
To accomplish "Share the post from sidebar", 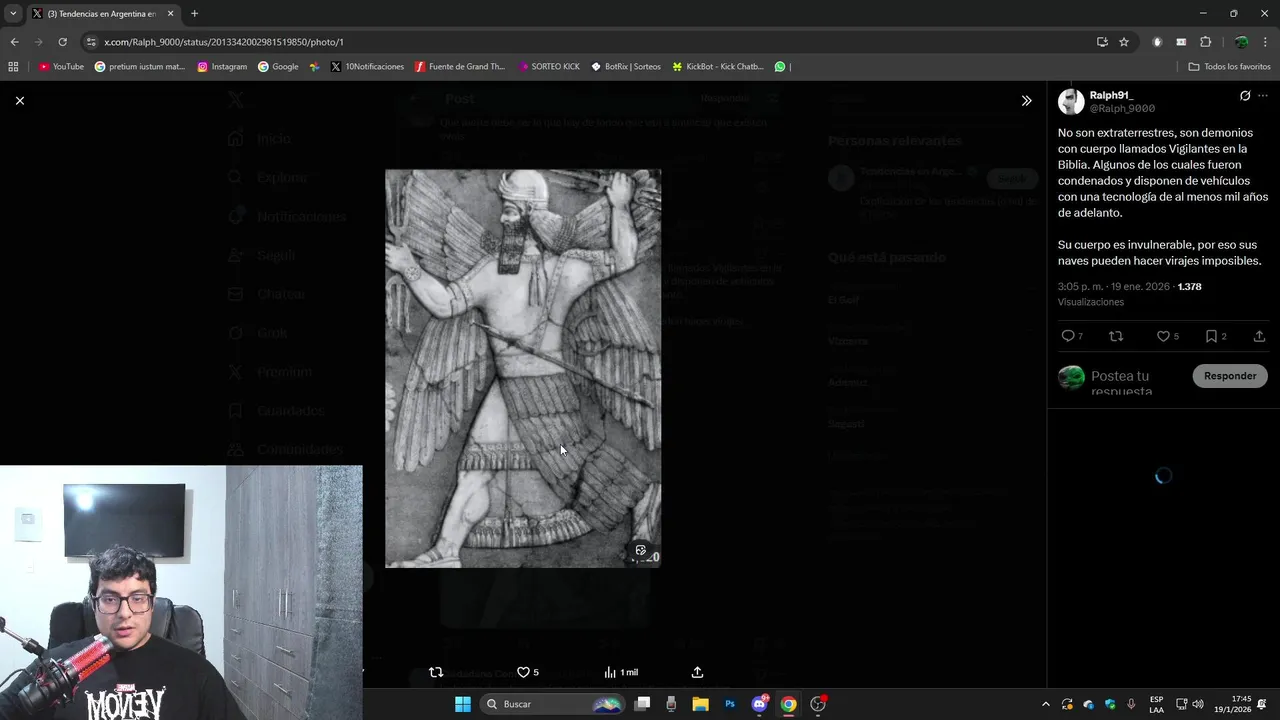I will coord(1259,336).
